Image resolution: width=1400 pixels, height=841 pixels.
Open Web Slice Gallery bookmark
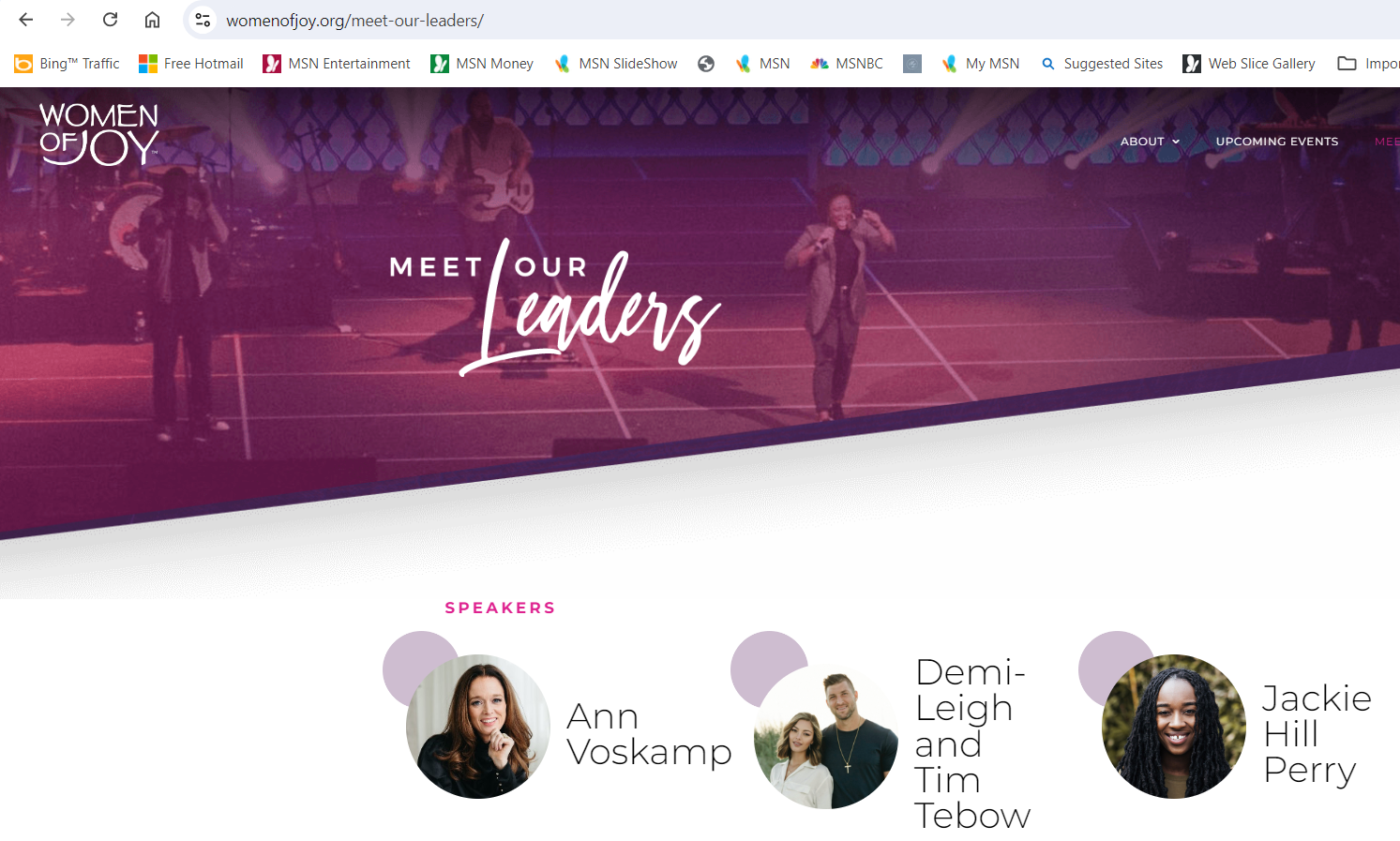[x=1249, y=64]
